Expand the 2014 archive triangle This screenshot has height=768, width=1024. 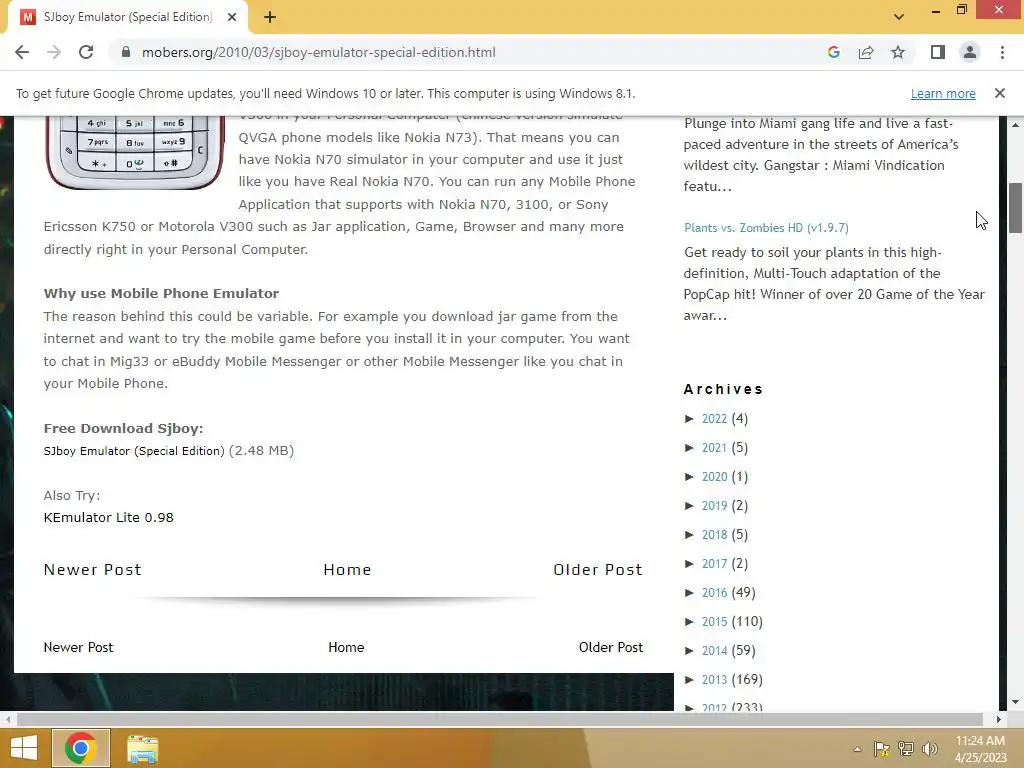pyautogui.click(x=689, y=650)
